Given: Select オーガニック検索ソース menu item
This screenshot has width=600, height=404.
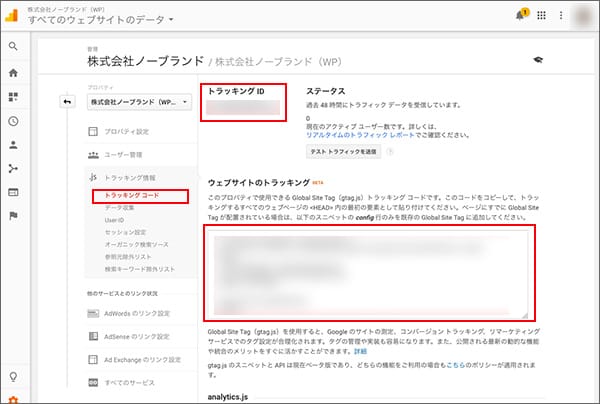Looking at the screenshot, I should click(137, 244).
